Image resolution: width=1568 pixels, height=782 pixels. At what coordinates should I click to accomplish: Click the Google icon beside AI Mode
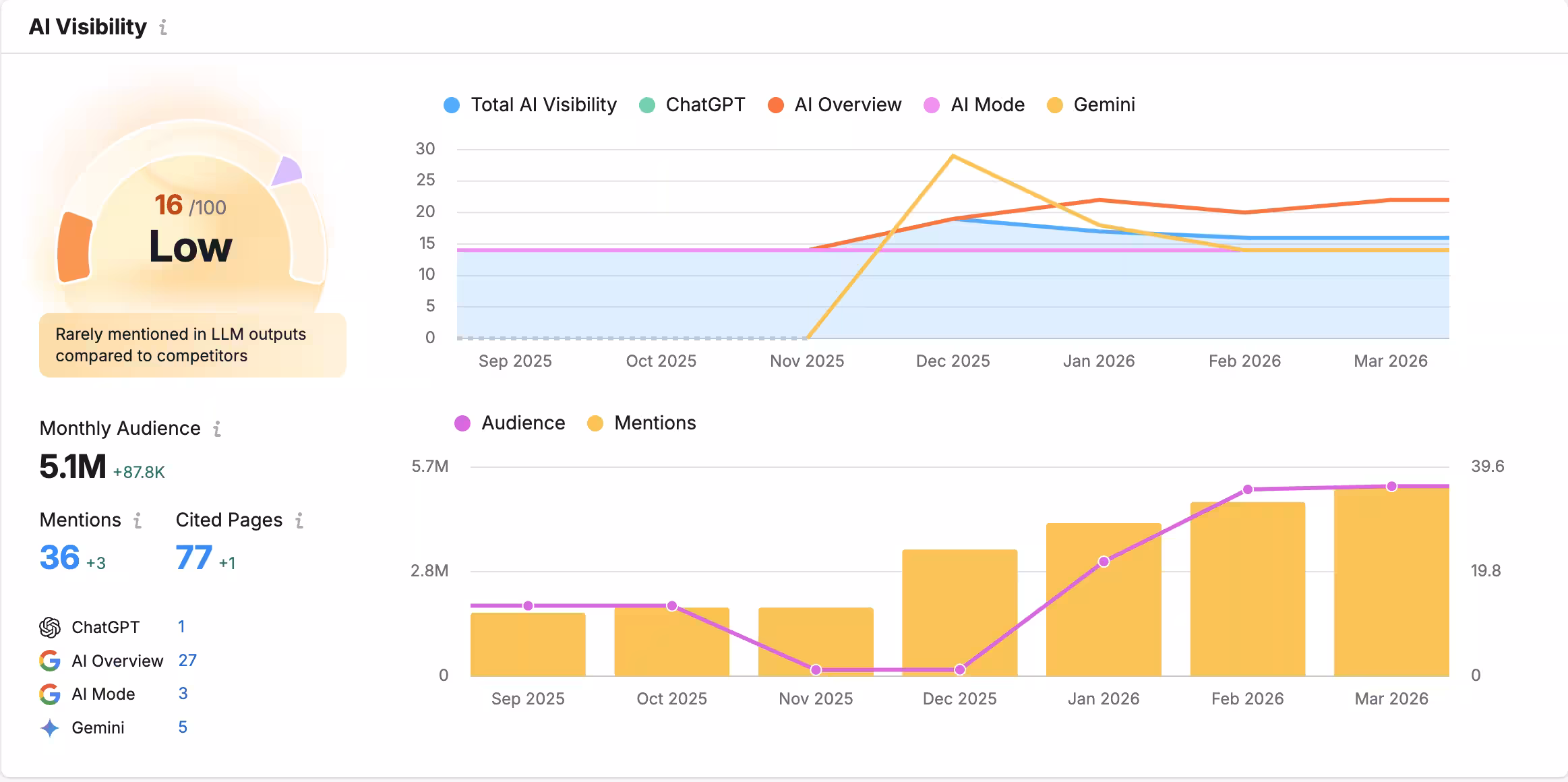pyautogui.click(x=50, y=694)
